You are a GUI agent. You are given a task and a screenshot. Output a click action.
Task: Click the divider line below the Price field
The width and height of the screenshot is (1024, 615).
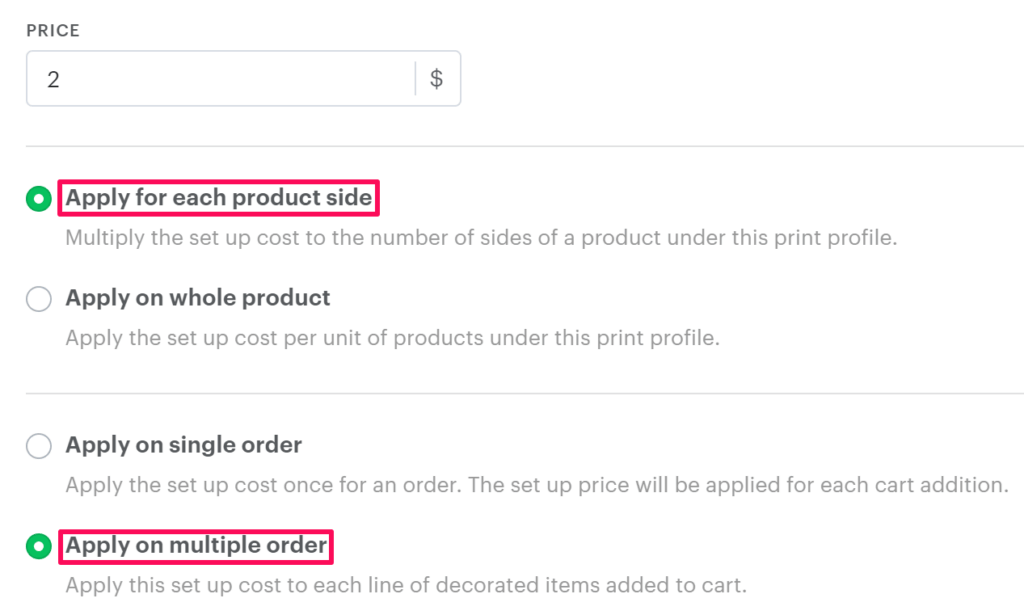click(520, 147)
